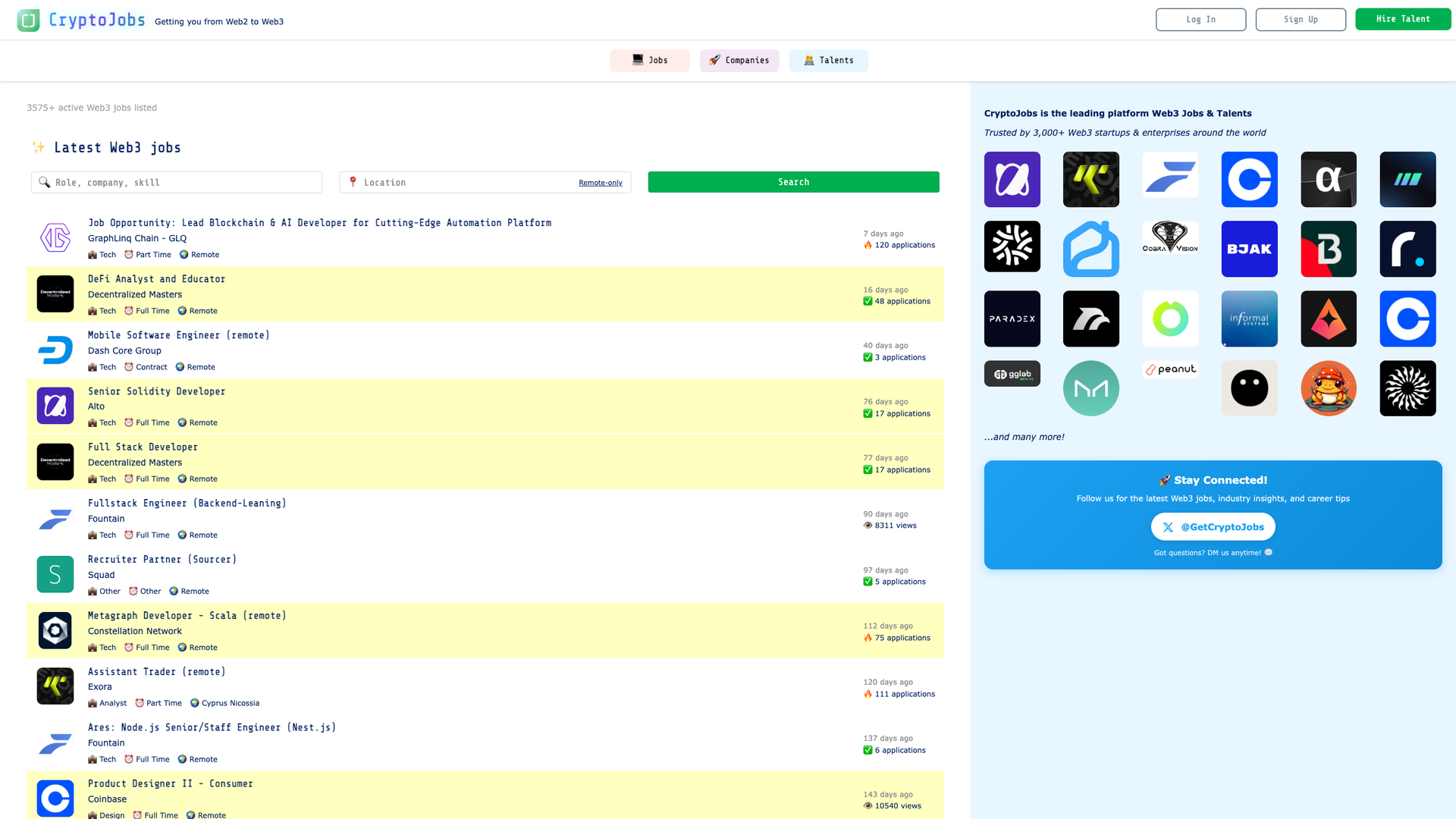
Task: Click the Informal Systems company logo
Action: tap(1249, 318)
